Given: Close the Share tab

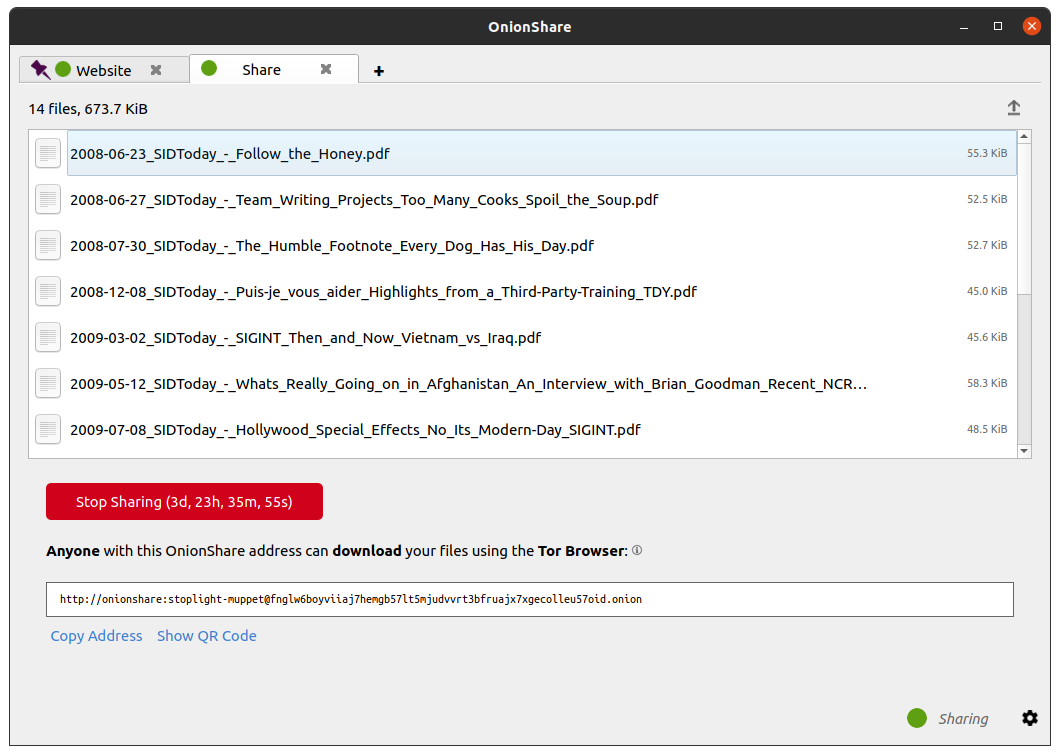Looking at the screenshot, I should pyautogui.click(x=326, y=69).
